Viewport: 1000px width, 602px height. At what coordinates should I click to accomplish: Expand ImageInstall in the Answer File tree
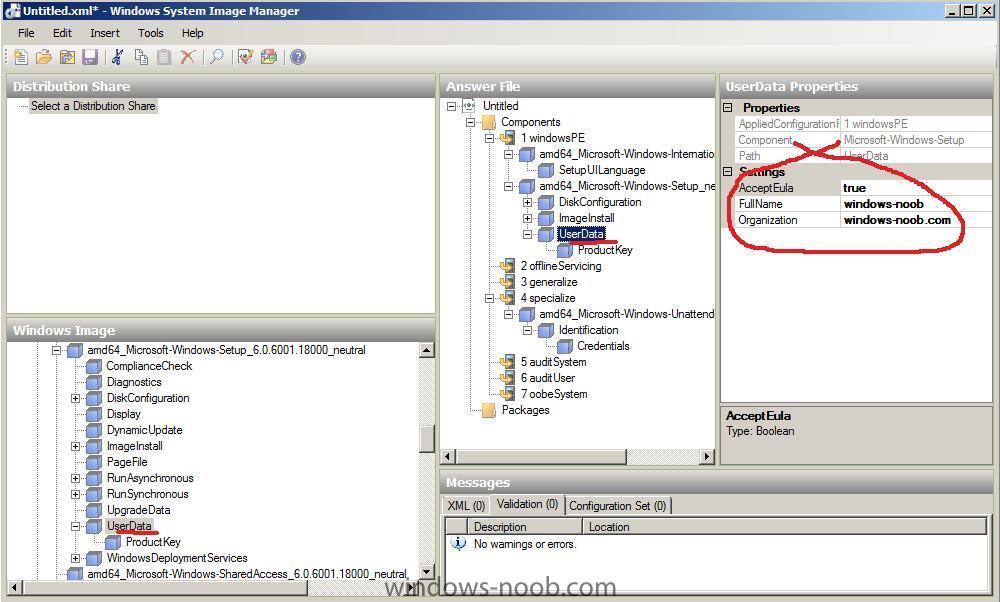point(527,218)
